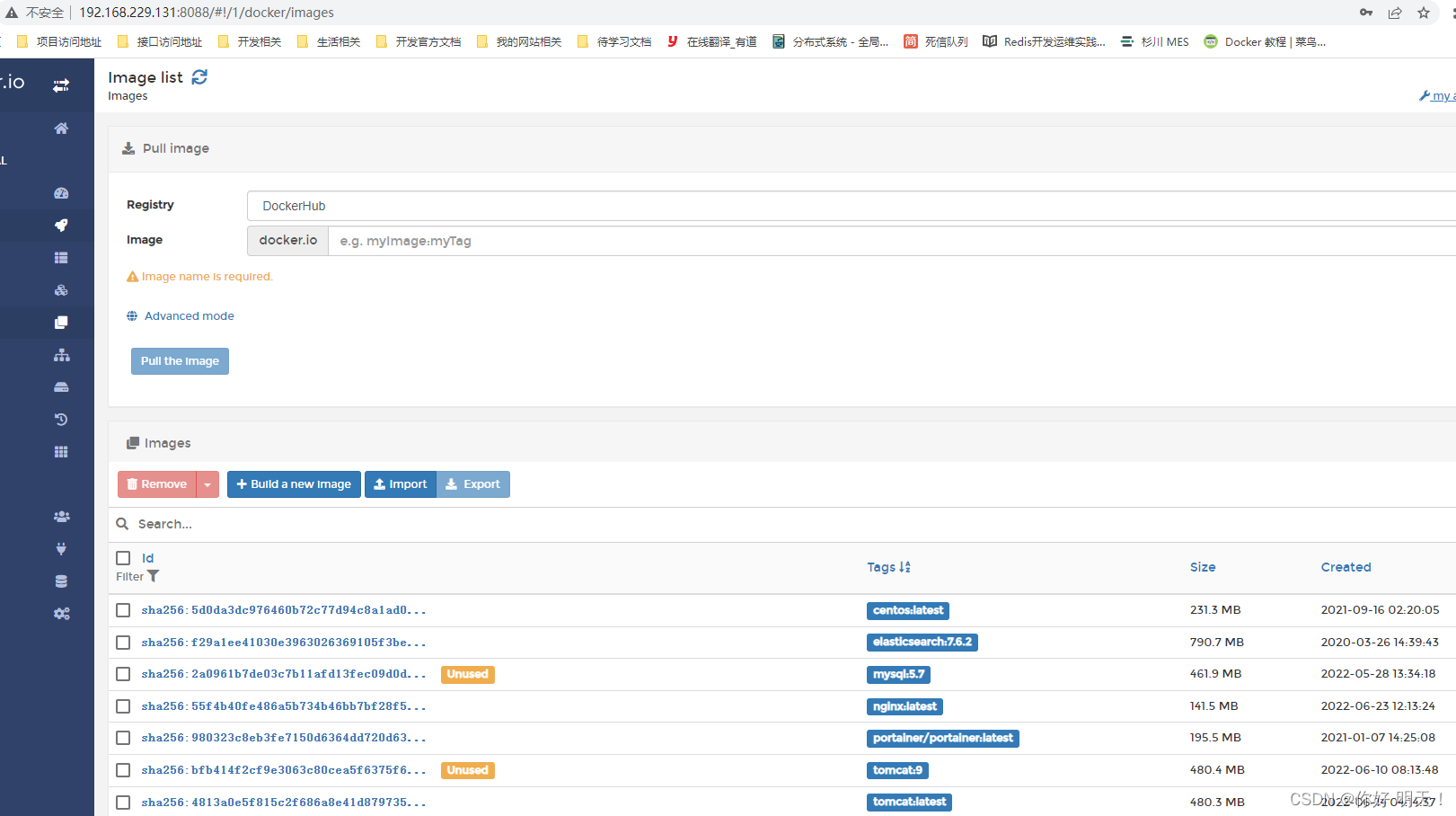The image size is (1456, 816).
Task: Open App Templates rocket icon in sidebar
Action: [x=61, y=226]
